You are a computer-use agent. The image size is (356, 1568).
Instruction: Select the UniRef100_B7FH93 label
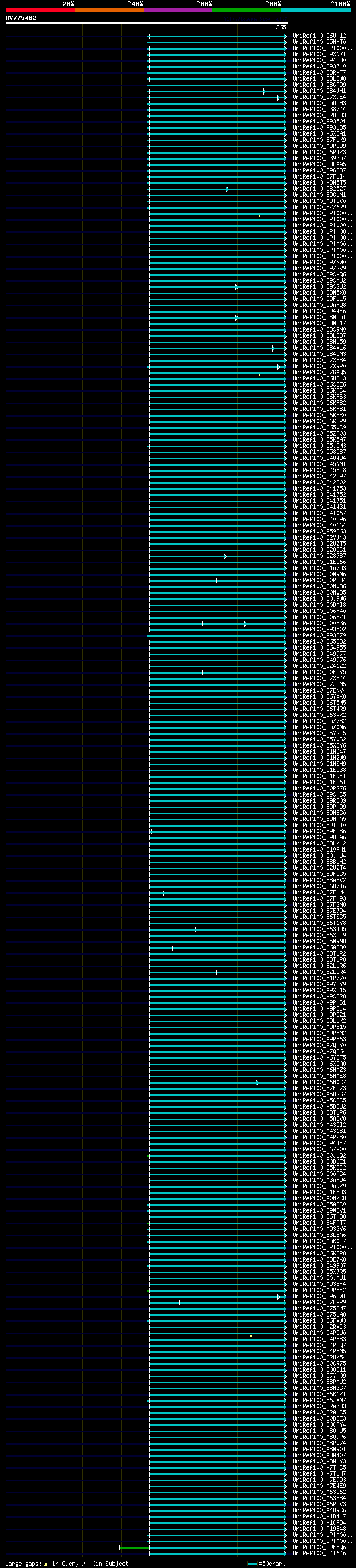pos(319,898)
